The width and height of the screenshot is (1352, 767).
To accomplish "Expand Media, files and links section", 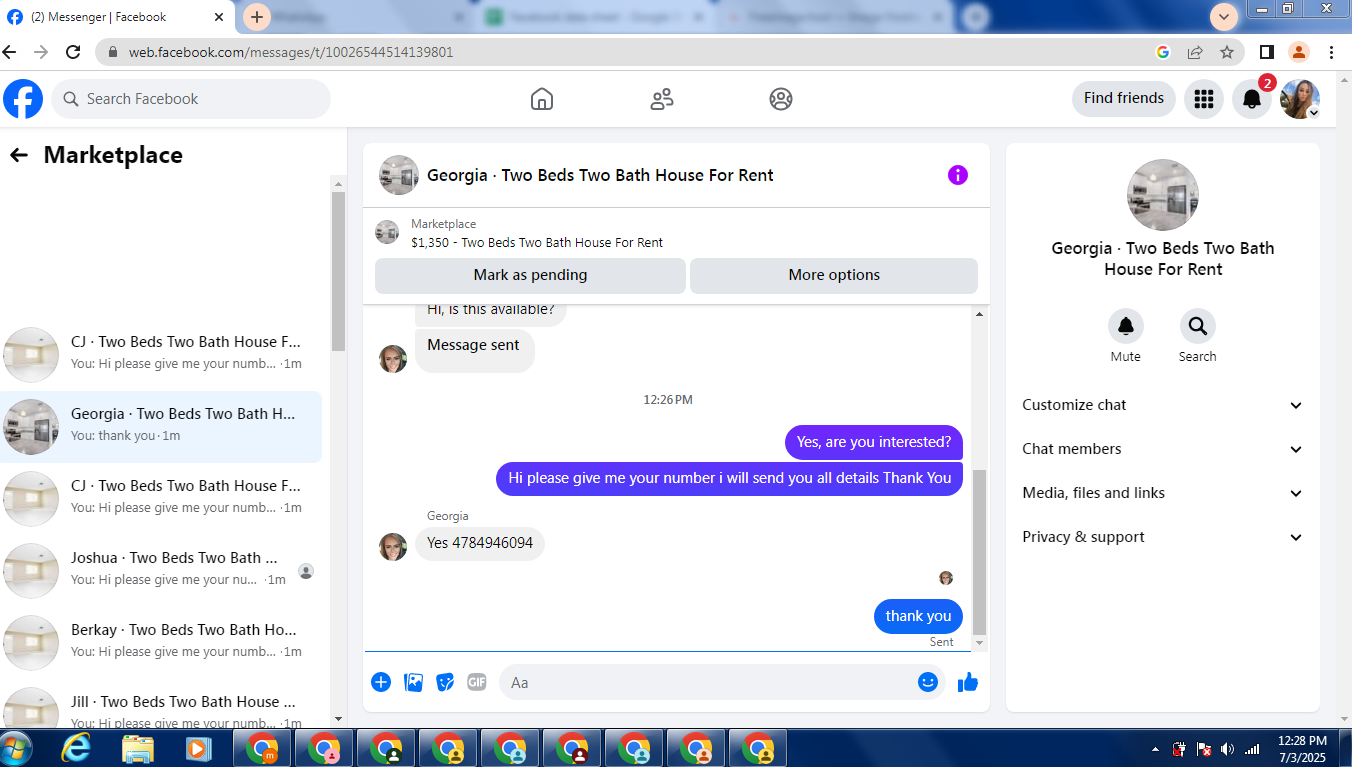I will (1163, 493).
